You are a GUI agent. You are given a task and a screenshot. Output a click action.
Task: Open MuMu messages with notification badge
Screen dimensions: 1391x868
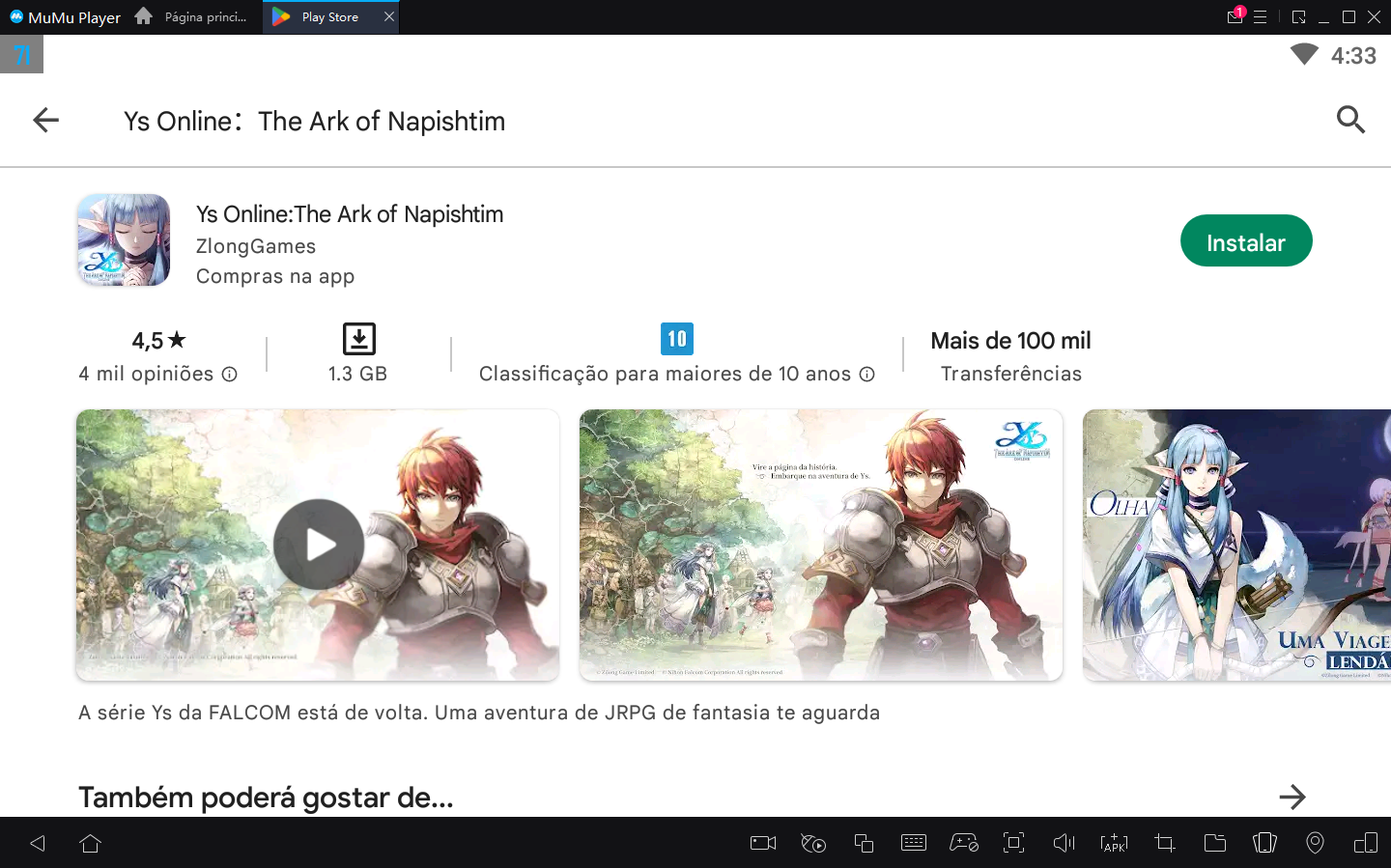pos(1235,16)
